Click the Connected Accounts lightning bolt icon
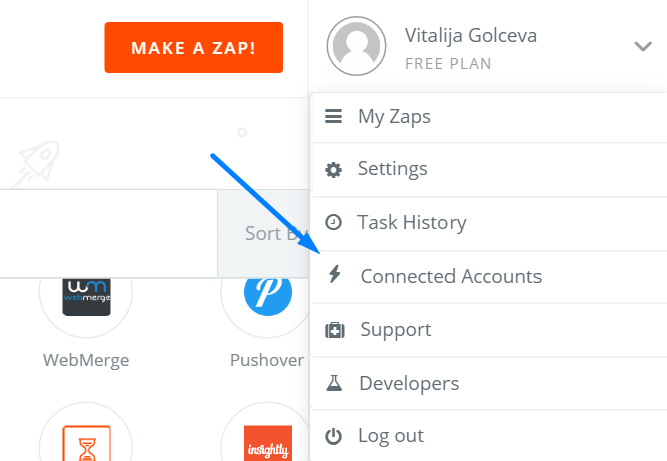Image resolution: width=667 pixels, height=461 pixels. point(335,274)
